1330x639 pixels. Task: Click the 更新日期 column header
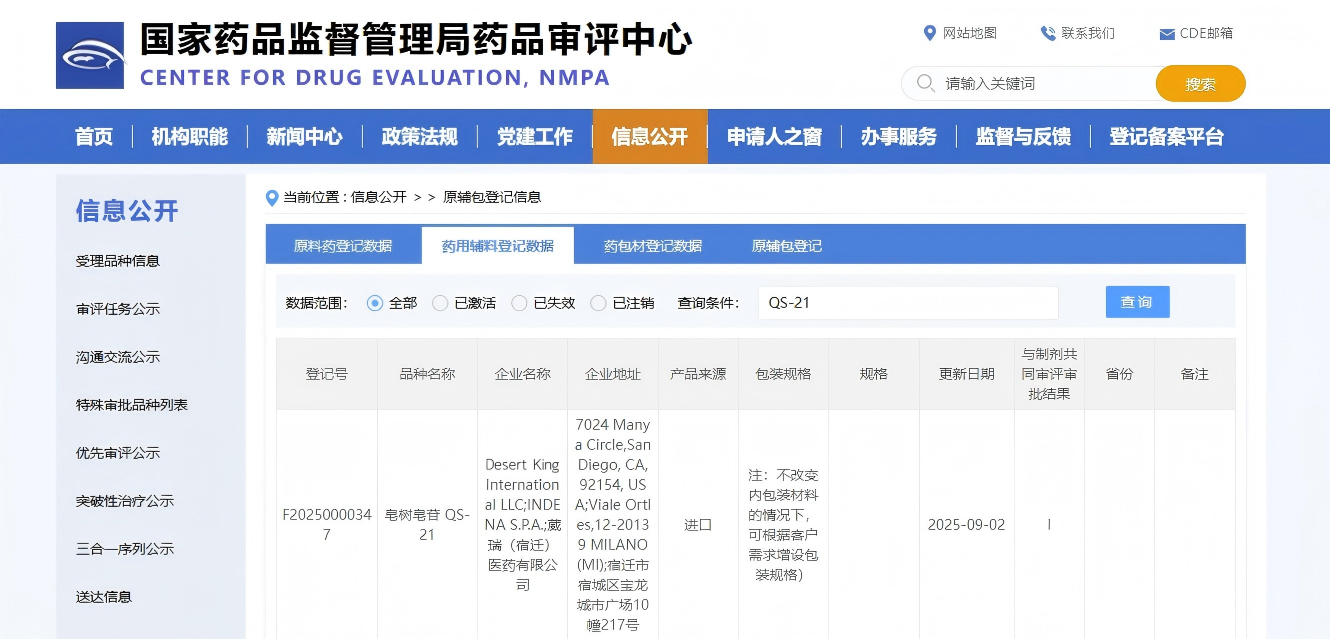(967, 374)
